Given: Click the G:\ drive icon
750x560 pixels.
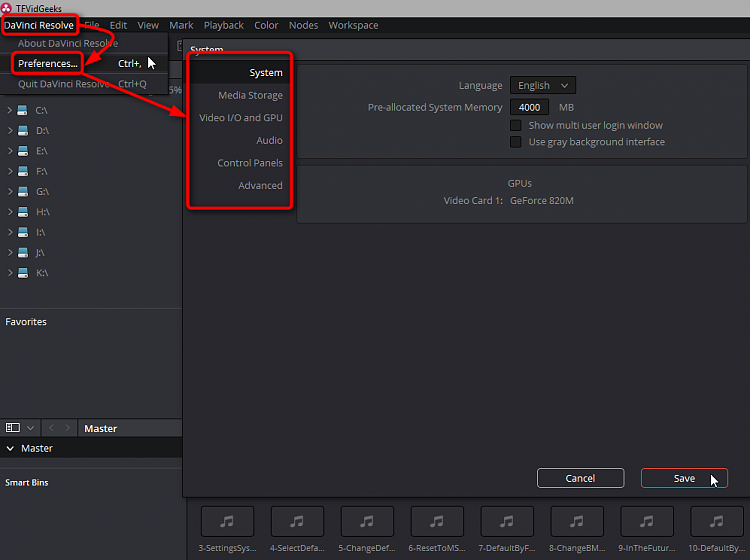Looking at the screenshot, I should (x=22, y=192).
